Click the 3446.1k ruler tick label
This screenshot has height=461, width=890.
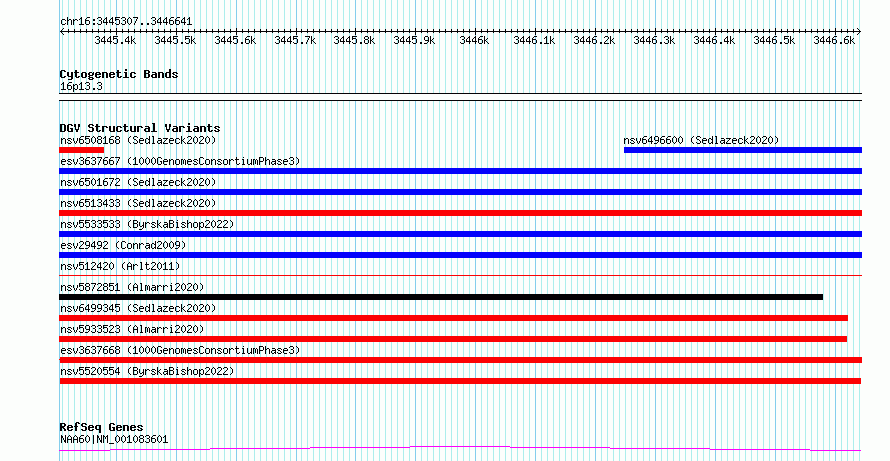534,40
